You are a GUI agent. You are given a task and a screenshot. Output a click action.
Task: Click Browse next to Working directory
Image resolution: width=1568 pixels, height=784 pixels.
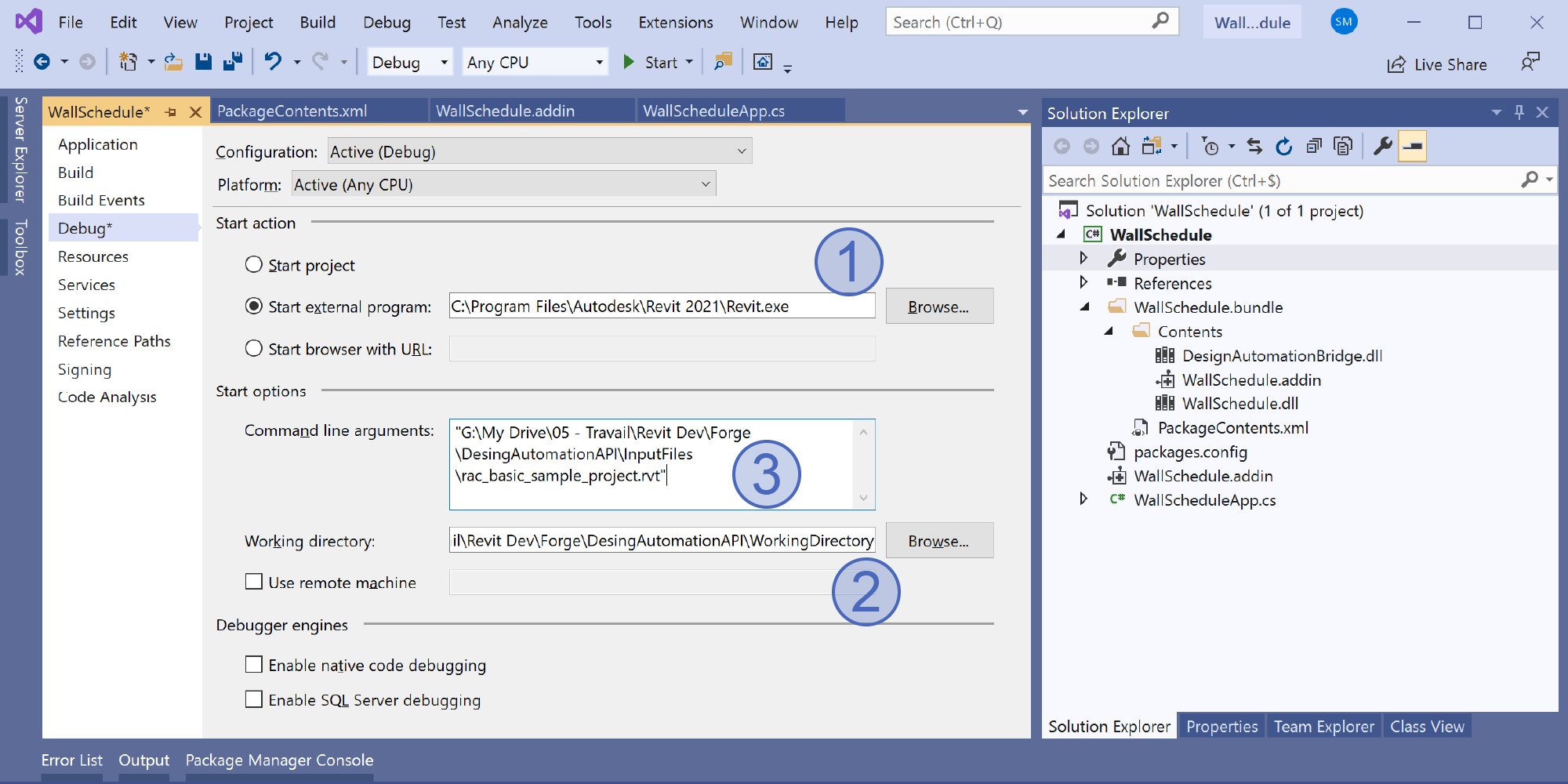pyautogui.click(x=939, y=540)
